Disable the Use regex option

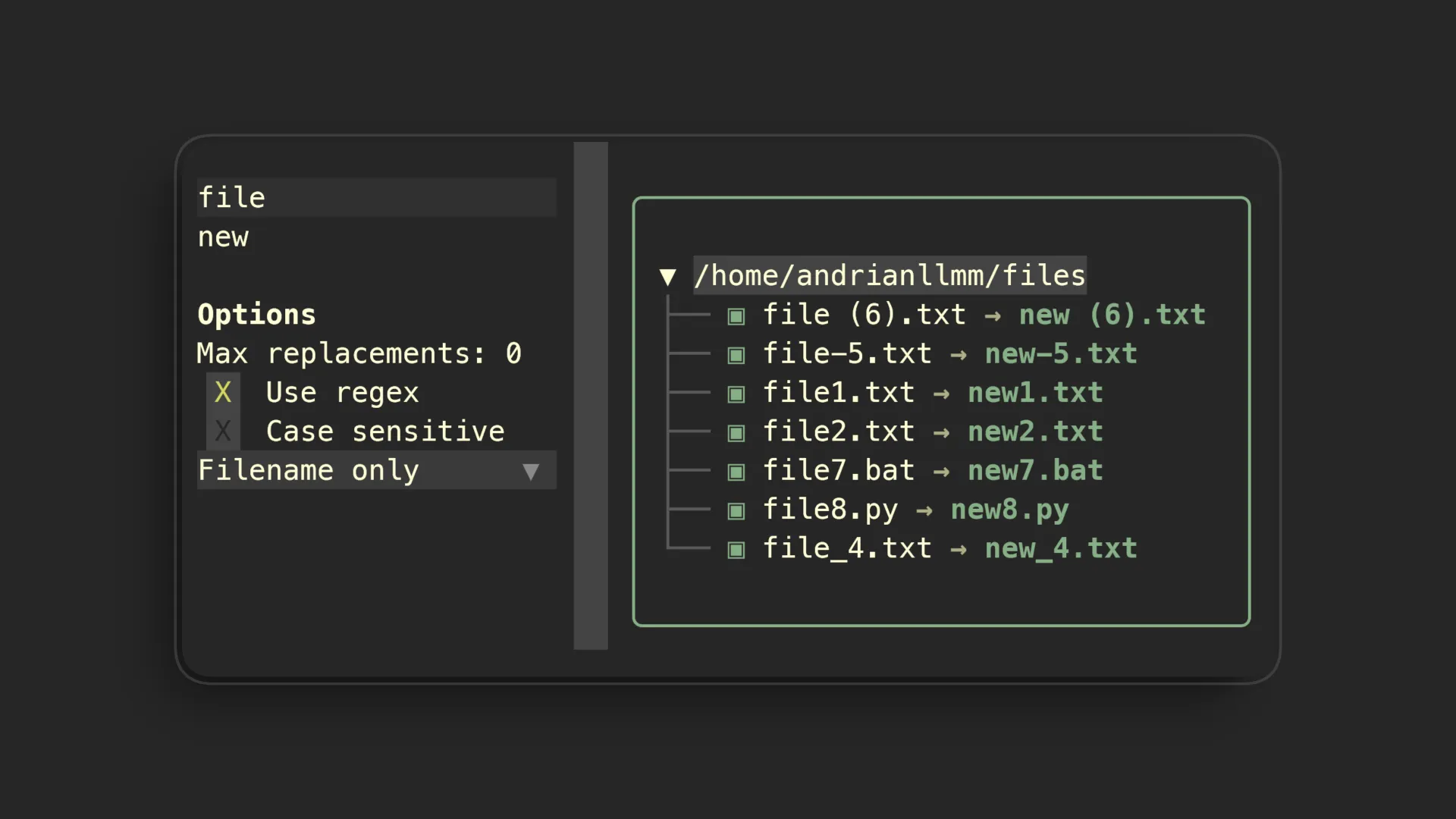(x=223, y=393)
